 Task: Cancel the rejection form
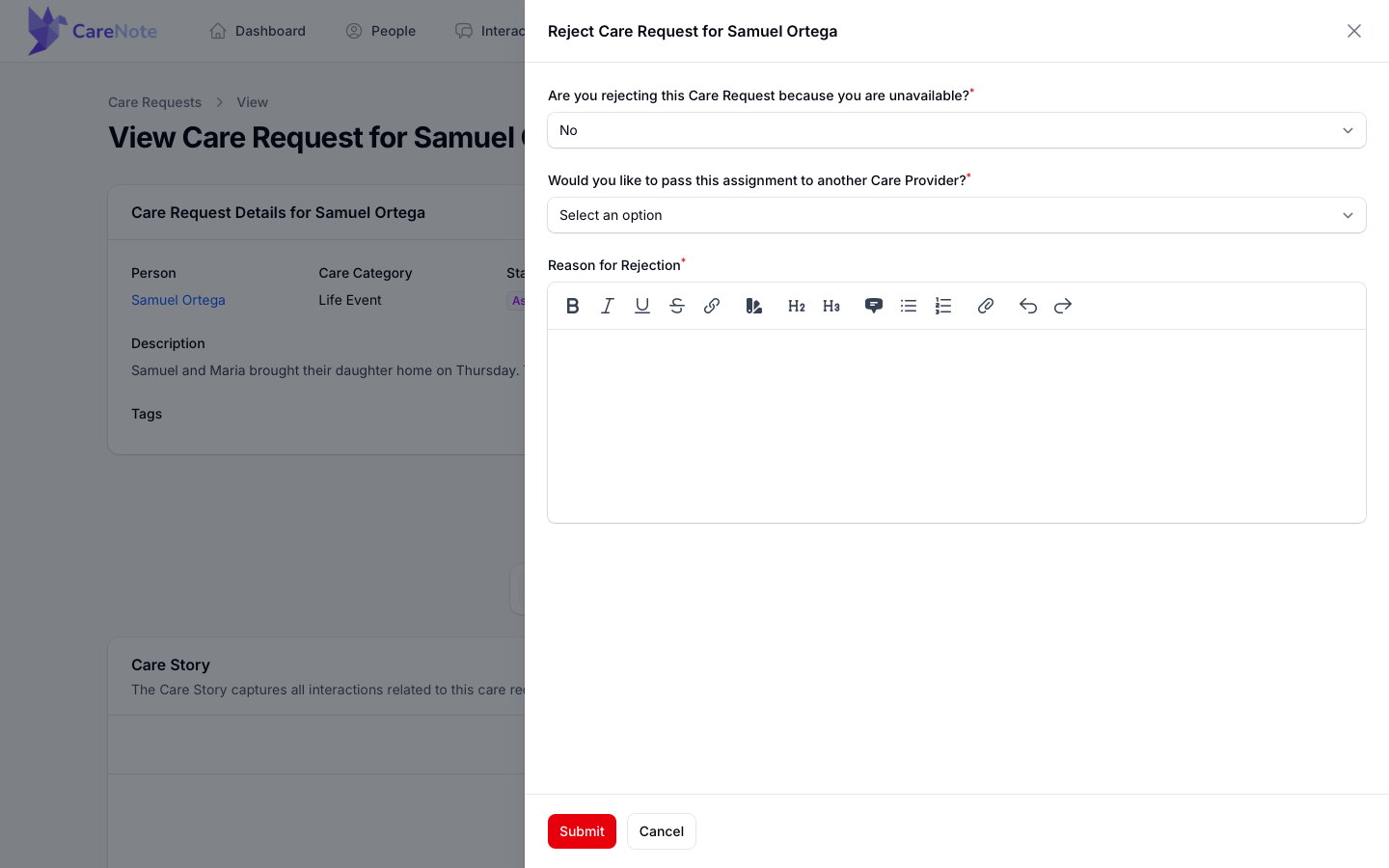pyautogui.click(x=662, y=831)
